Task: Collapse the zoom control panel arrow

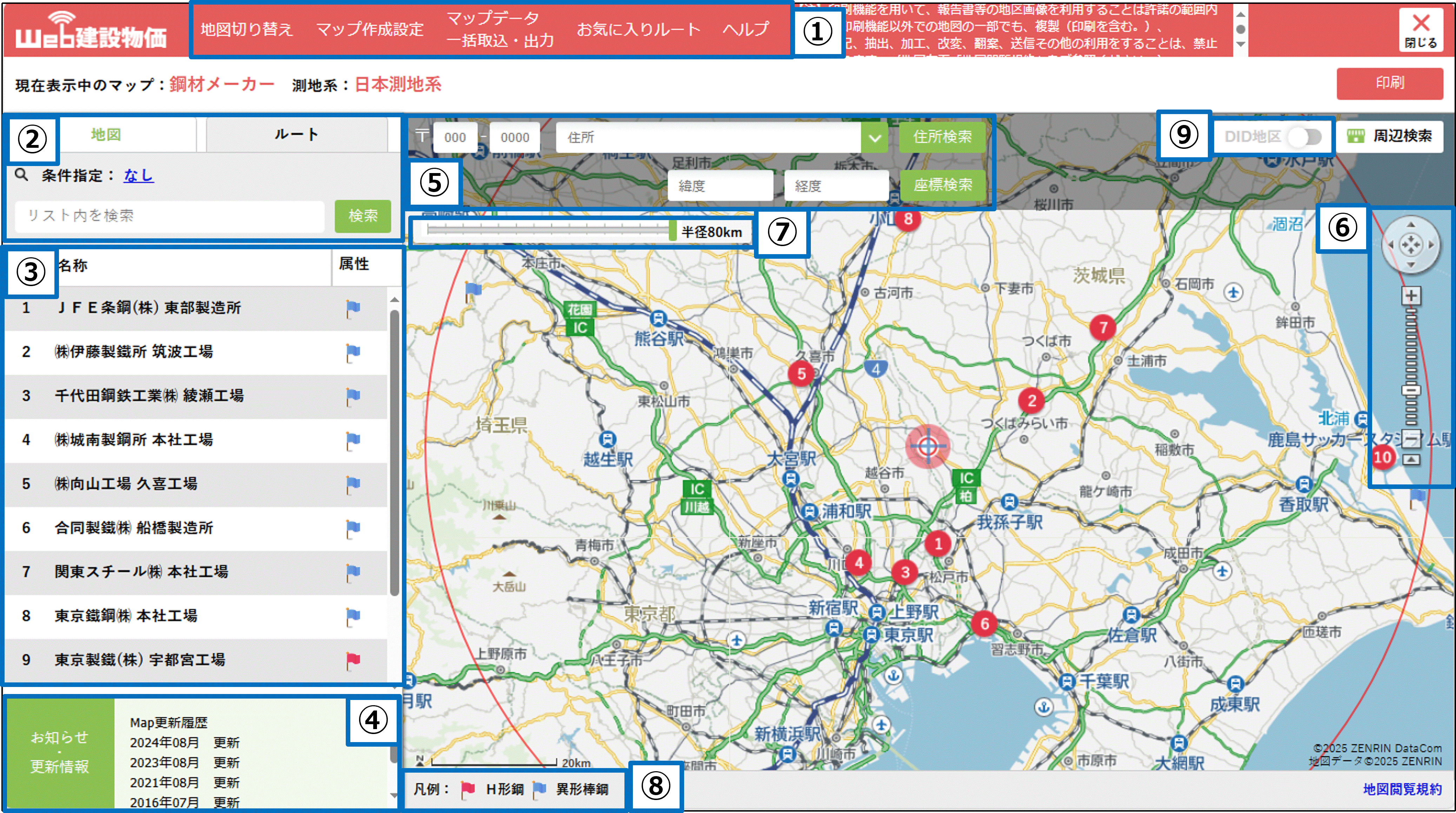Action: pos(1411,460)
